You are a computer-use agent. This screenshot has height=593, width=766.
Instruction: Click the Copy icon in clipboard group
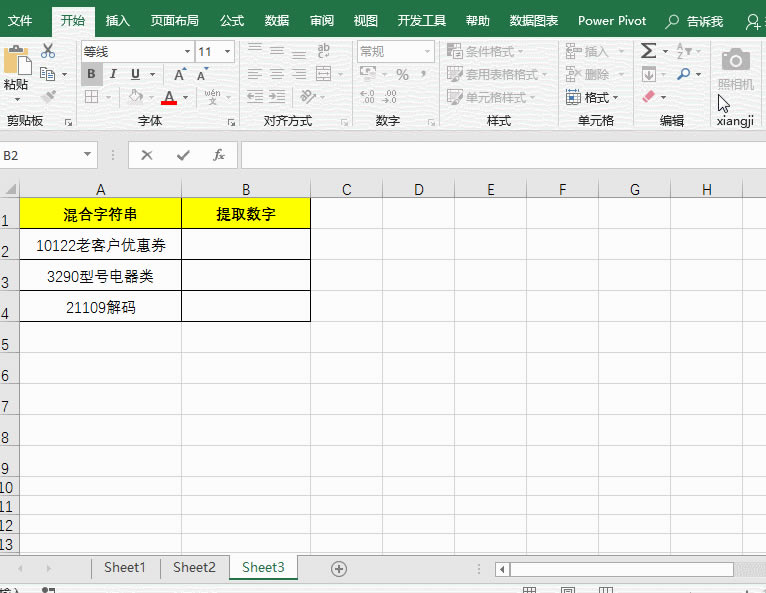coord(48,74)
